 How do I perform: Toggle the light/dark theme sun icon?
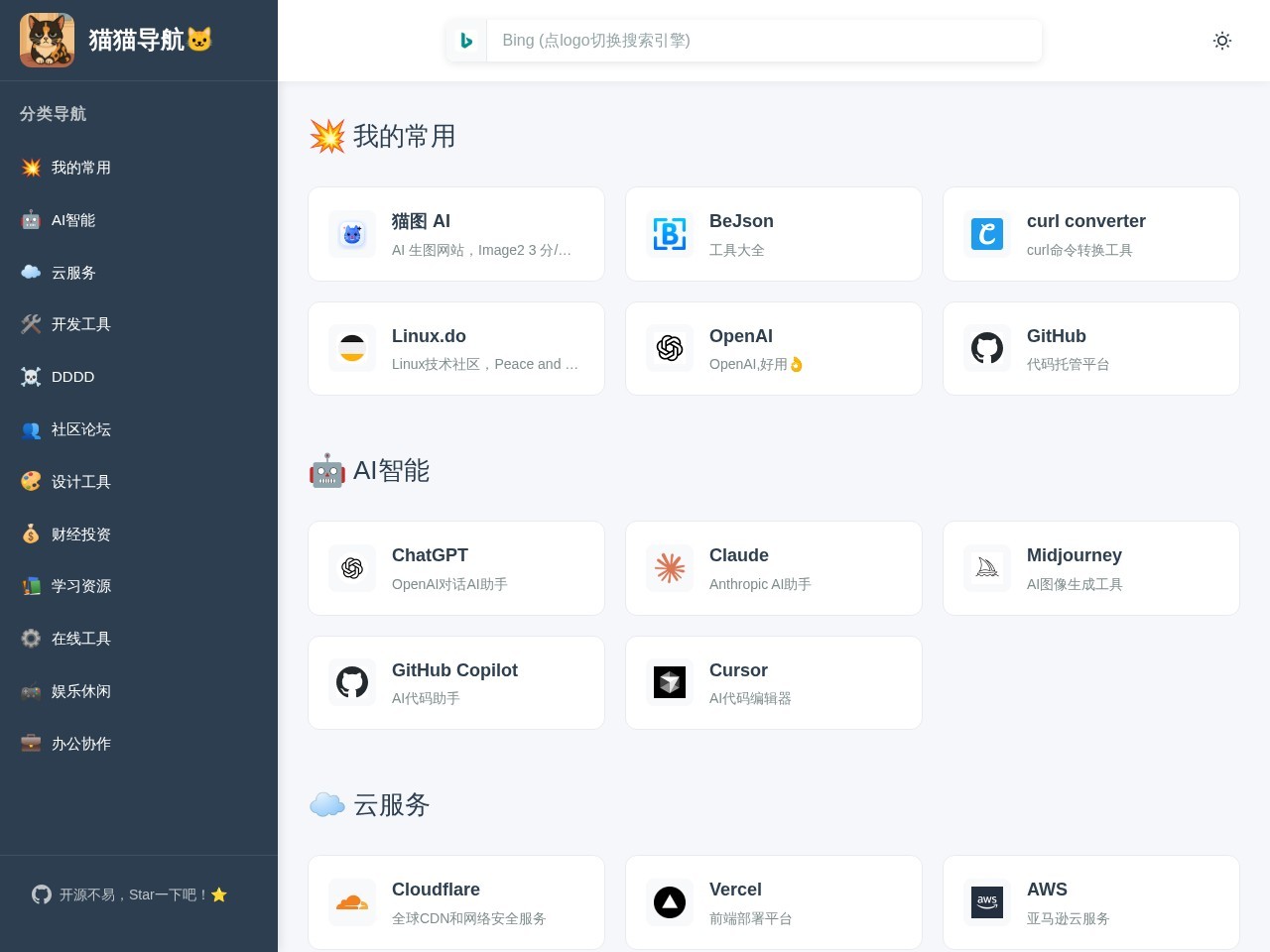coord(1222,41)
